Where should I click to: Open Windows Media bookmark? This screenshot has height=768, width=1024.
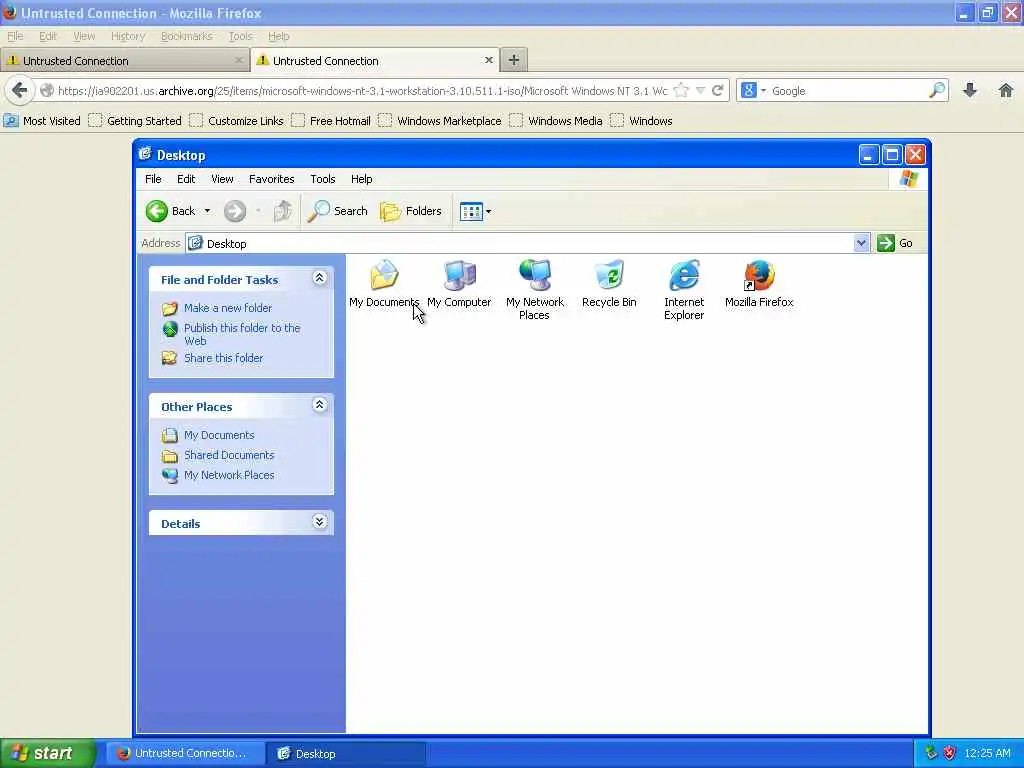557,121
